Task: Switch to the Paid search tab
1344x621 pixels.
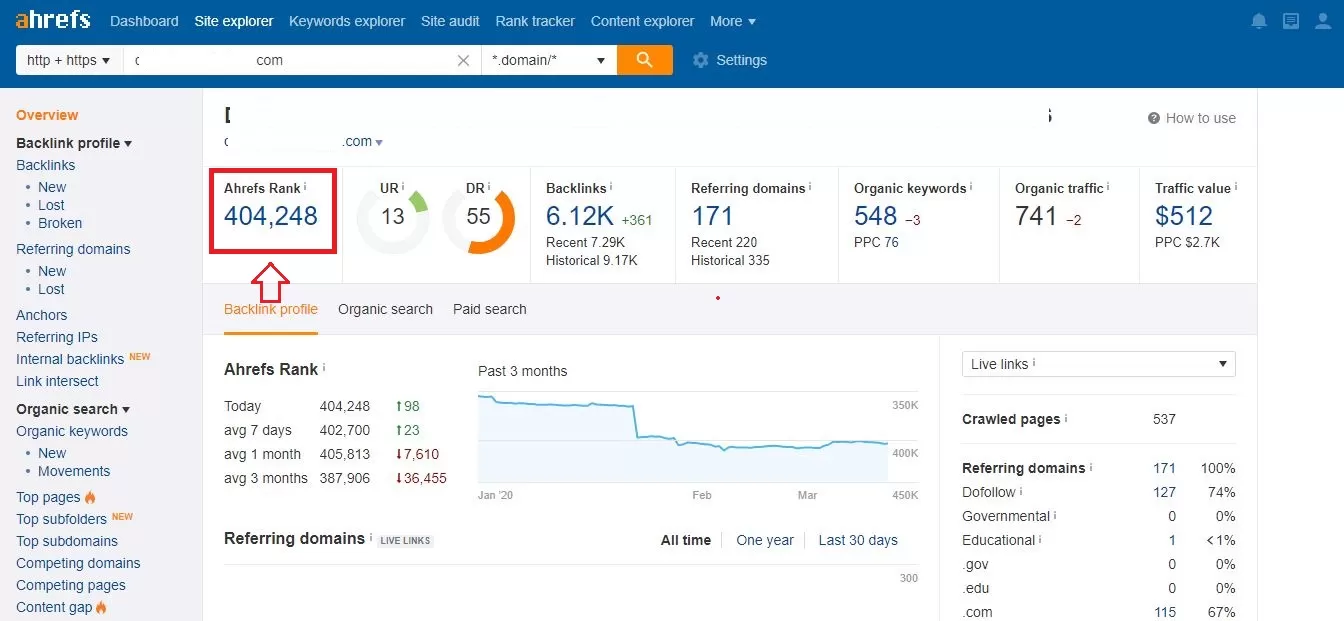Action: pos(490,309)
